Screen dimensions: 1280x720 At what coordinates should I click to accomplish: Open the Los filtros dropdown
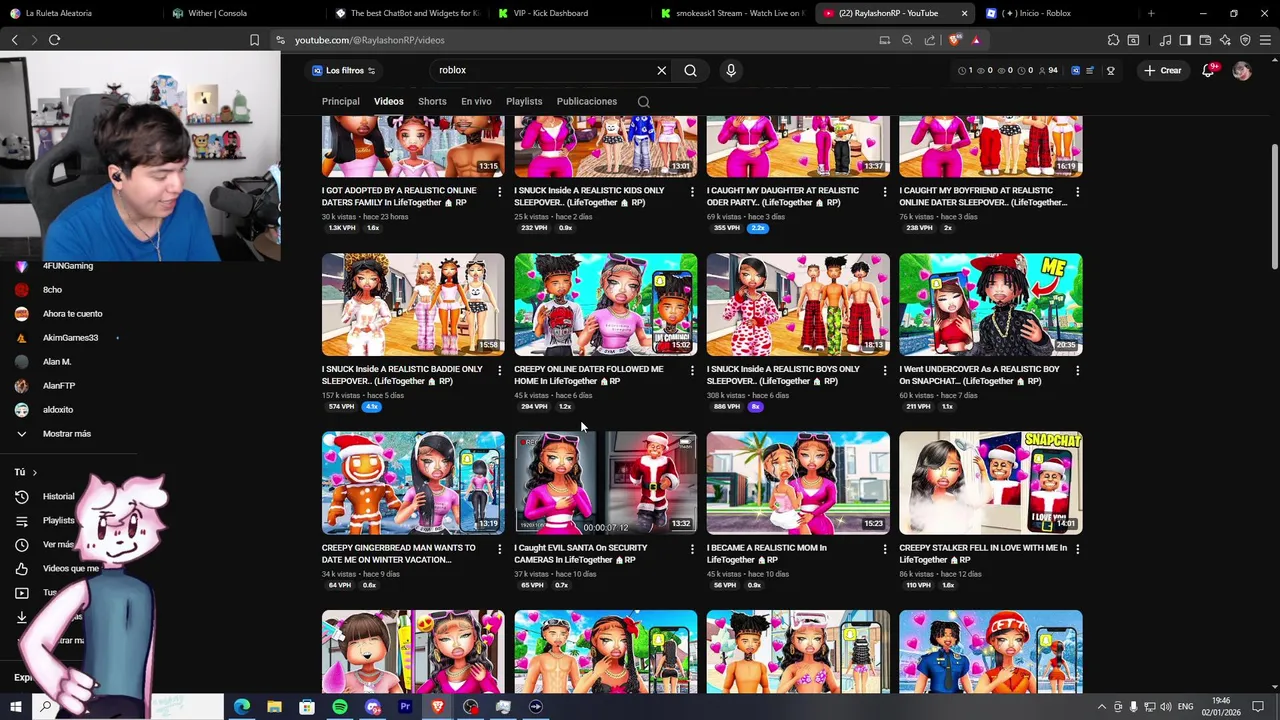pos(343,70)
